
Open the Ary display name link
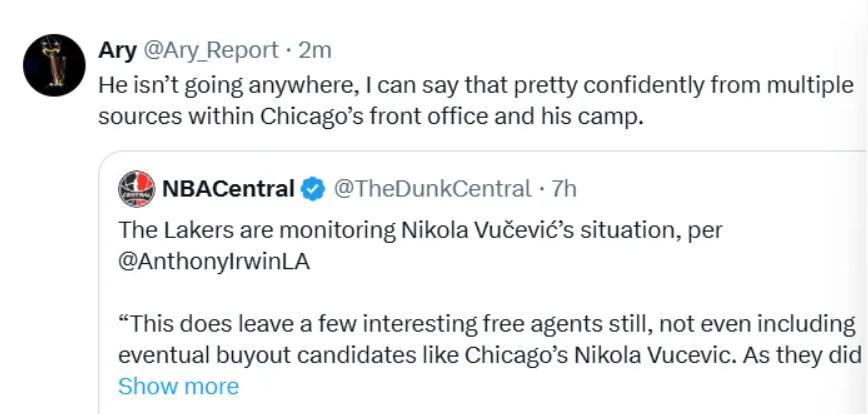117,50
